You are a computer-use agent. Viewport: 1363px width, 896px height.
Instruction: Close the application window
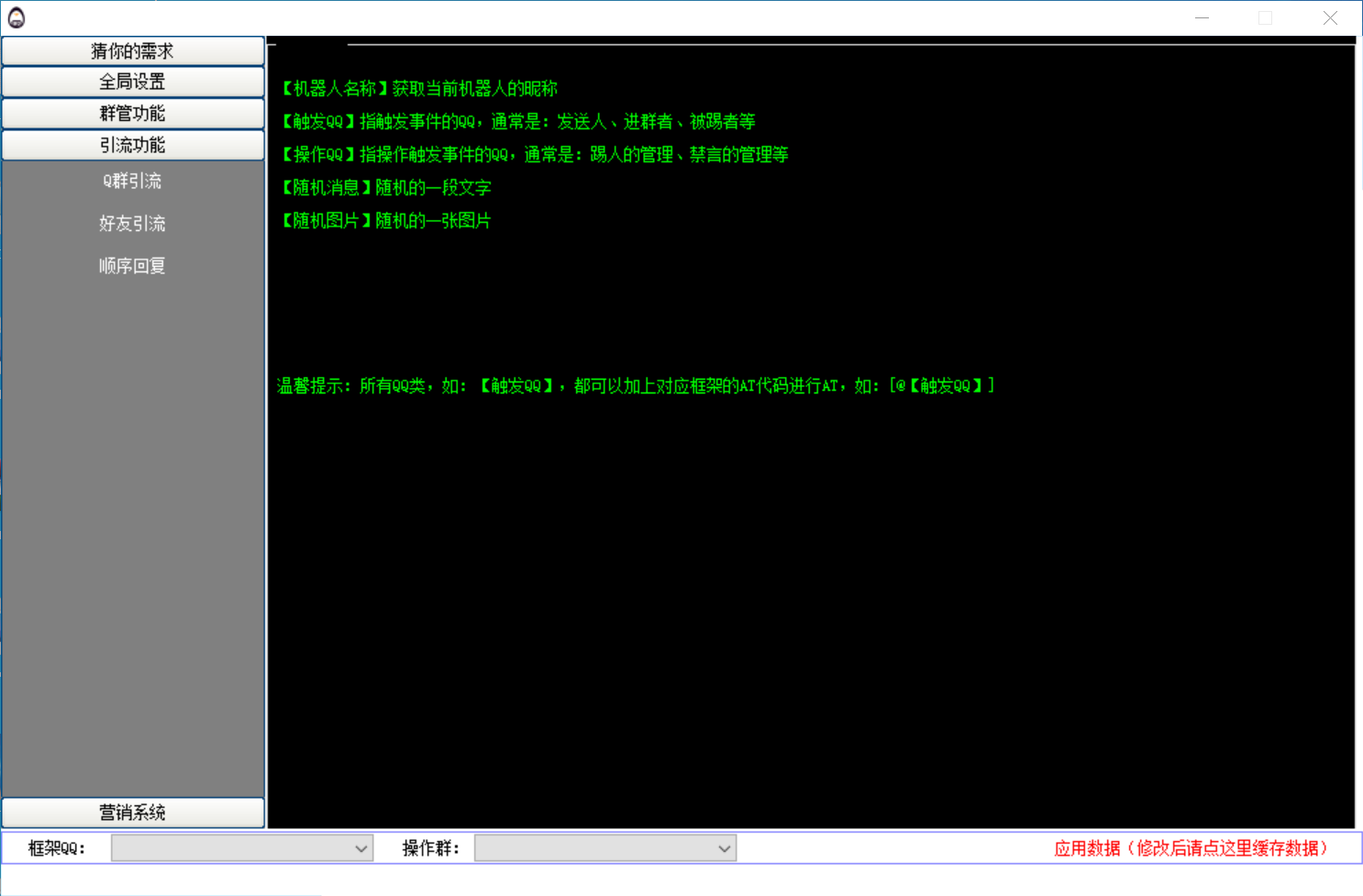tap(1330, 18)
